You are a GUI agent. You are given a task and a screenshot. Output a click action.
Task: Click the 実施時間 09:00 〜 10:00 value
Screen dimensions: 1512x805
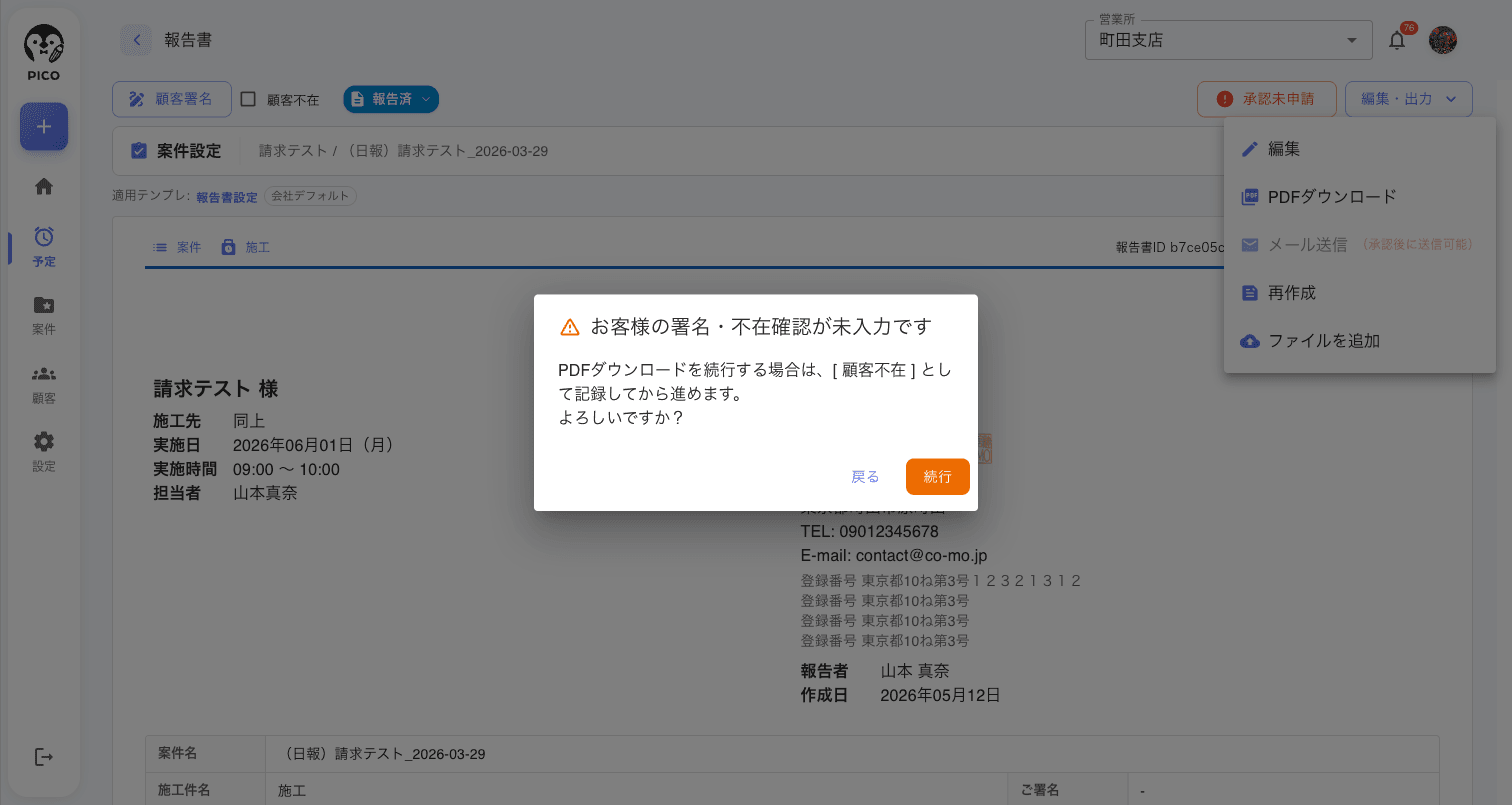pos(286,469)
